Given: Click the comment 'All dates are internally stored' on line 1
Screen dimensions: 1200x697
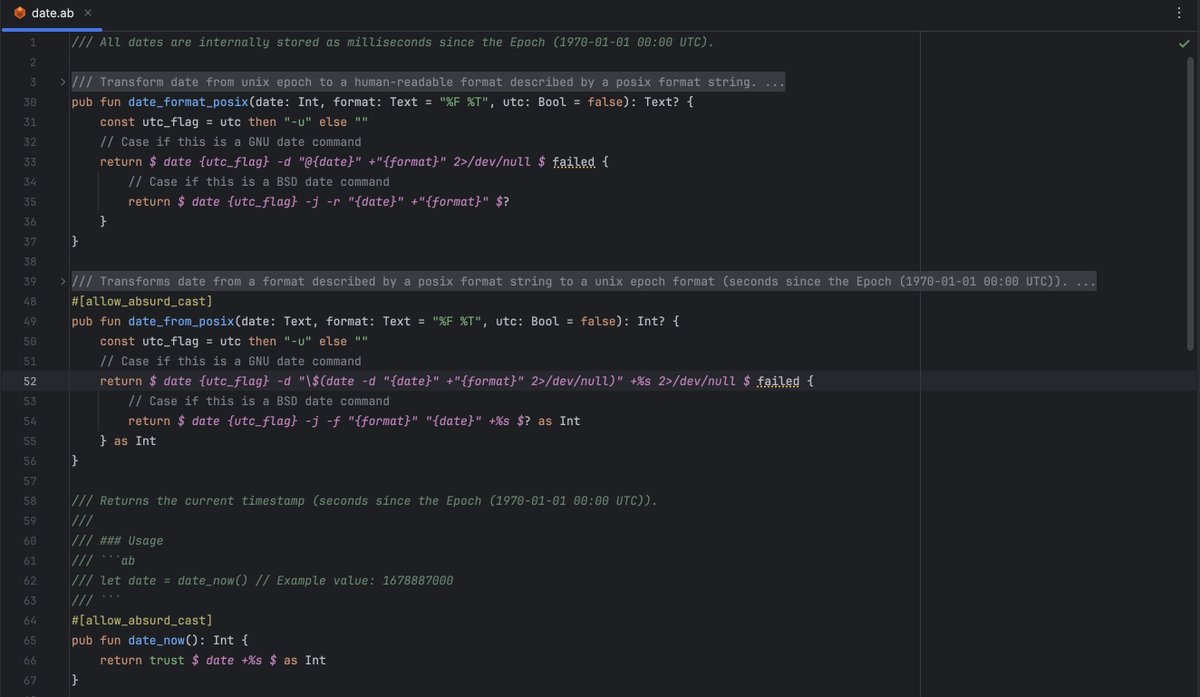Looking at the screenshot, I should coord(208,42).
